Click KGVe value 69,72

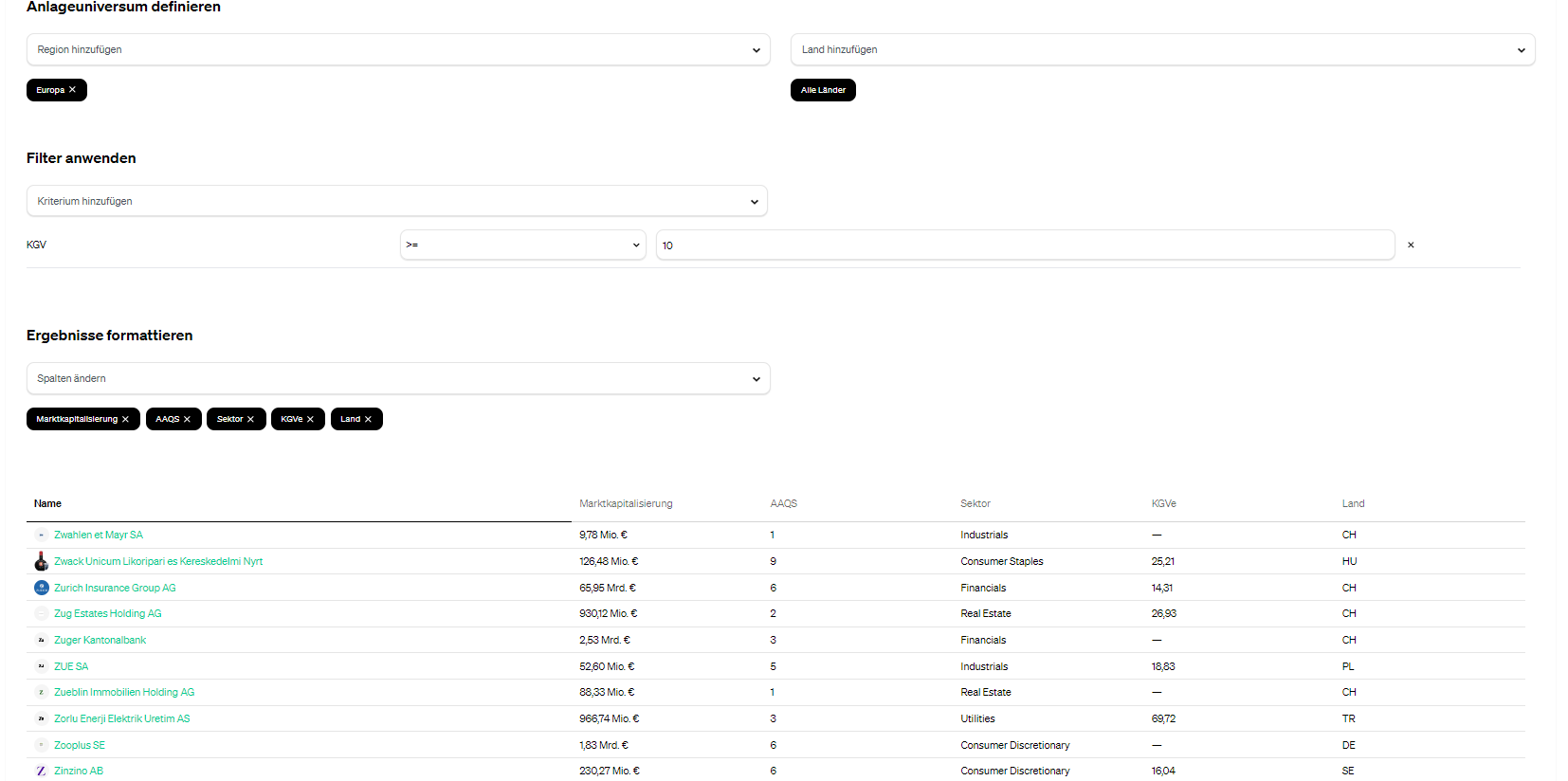[x=1163, y=718]
